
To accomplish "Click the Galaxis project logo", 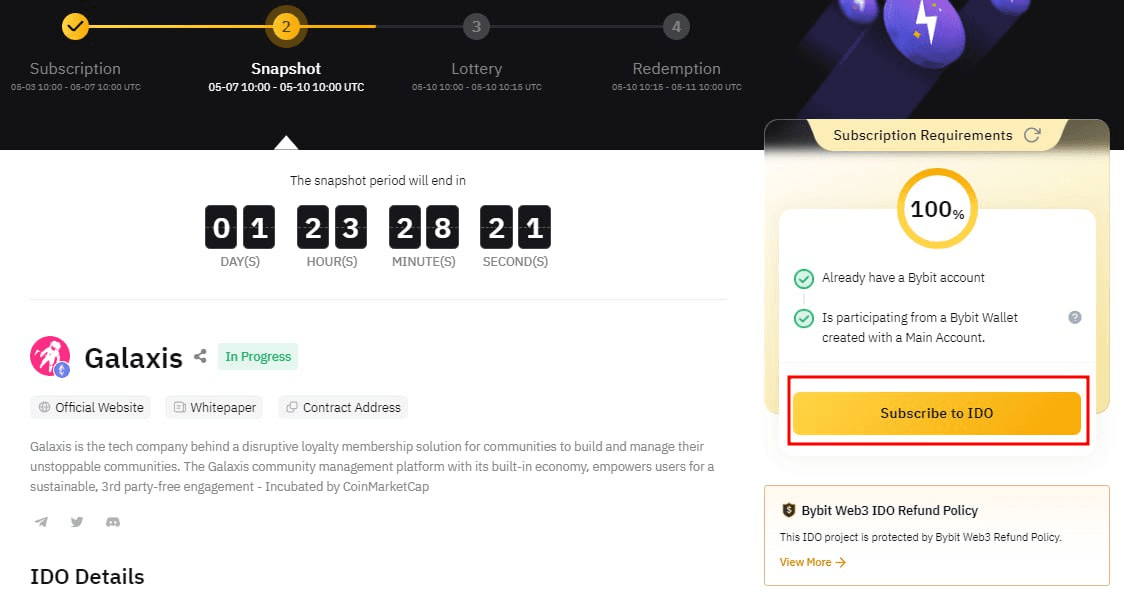I will click(50, 356).
